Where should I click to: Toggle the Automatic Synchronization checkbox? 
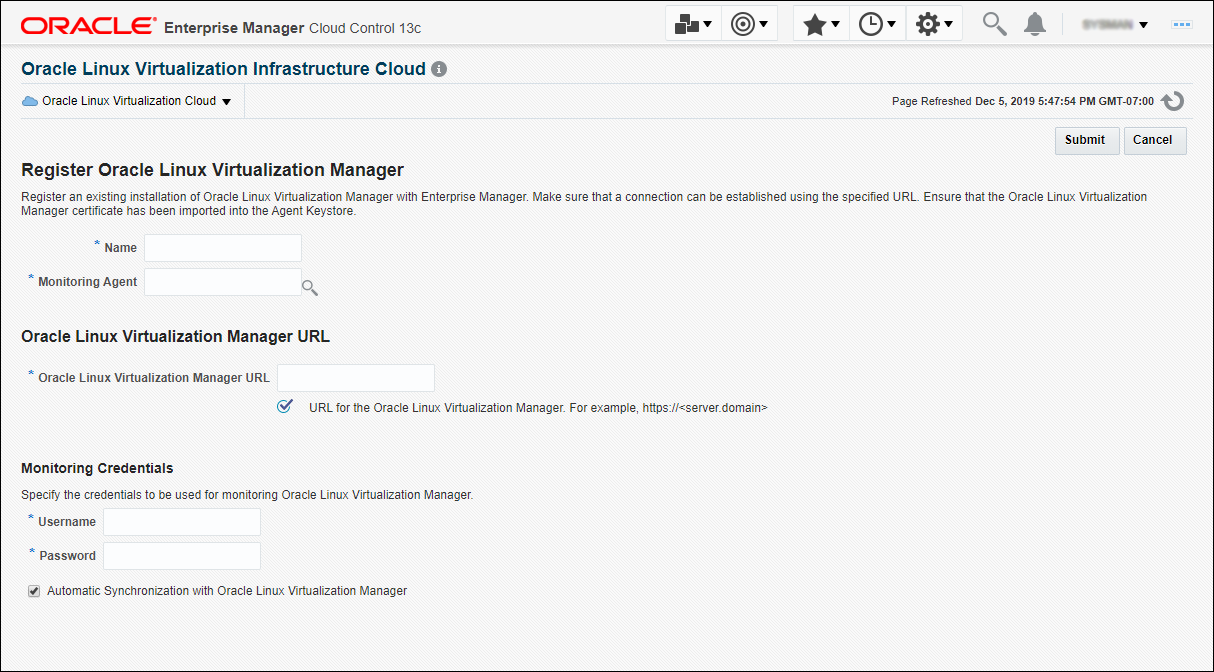(x=34, y=591)
